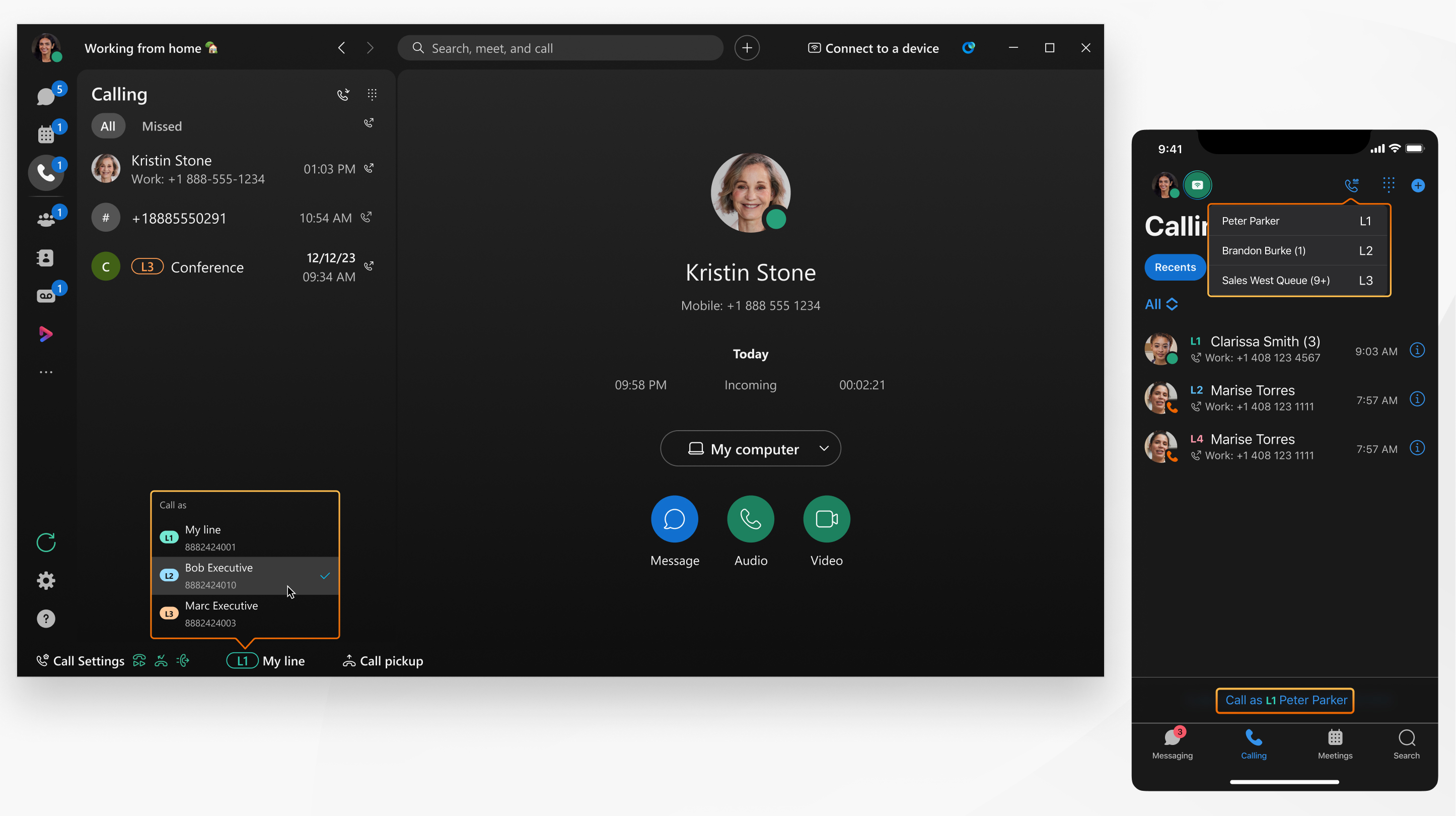1456x816 pixels.
Task: Open the More options ellipsis in the sidebar
Action: pyautogui.click(x=46, y=372)
